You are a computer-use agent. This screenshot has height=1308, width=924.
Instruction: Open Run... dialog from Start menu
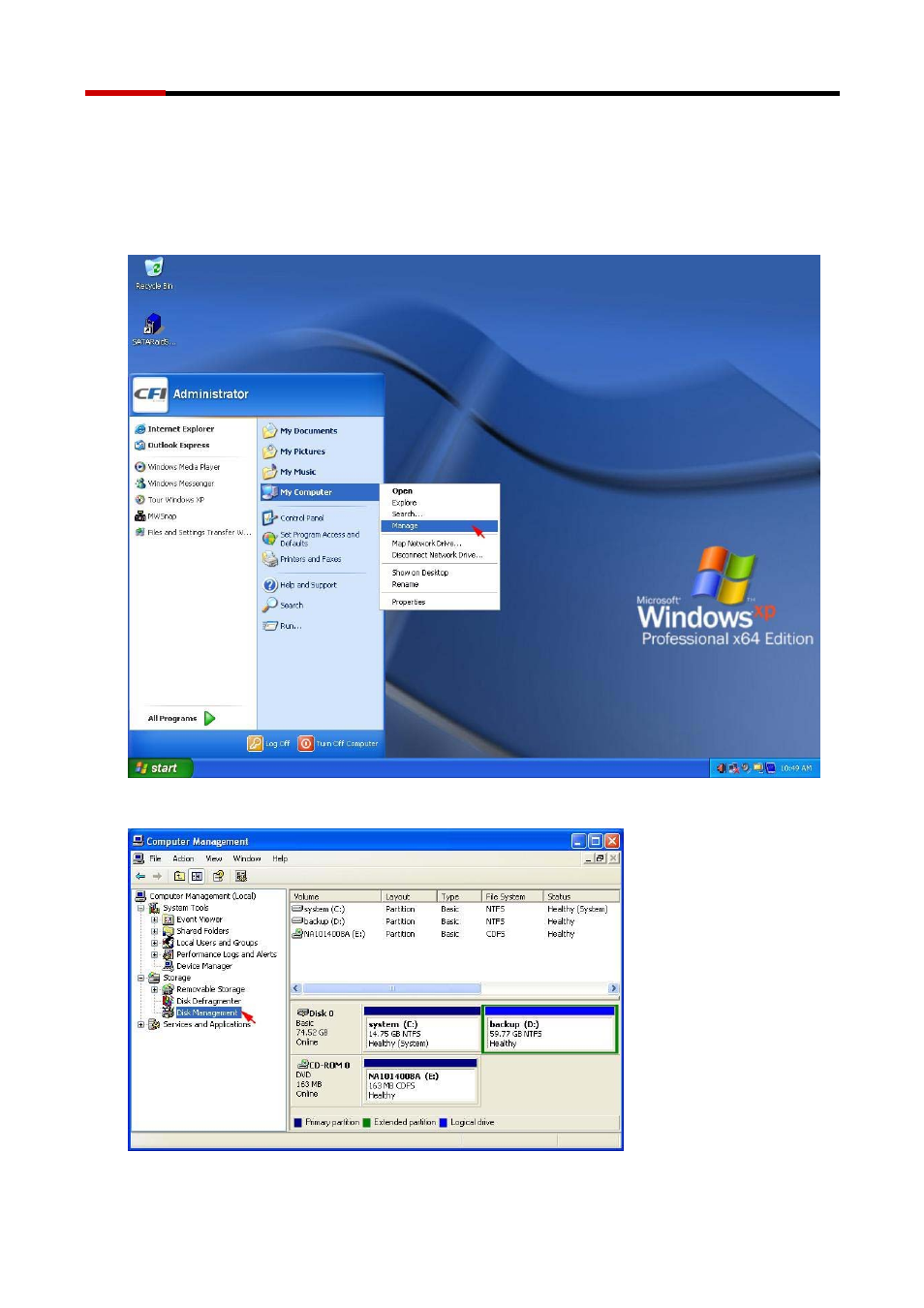coord(283,626)
